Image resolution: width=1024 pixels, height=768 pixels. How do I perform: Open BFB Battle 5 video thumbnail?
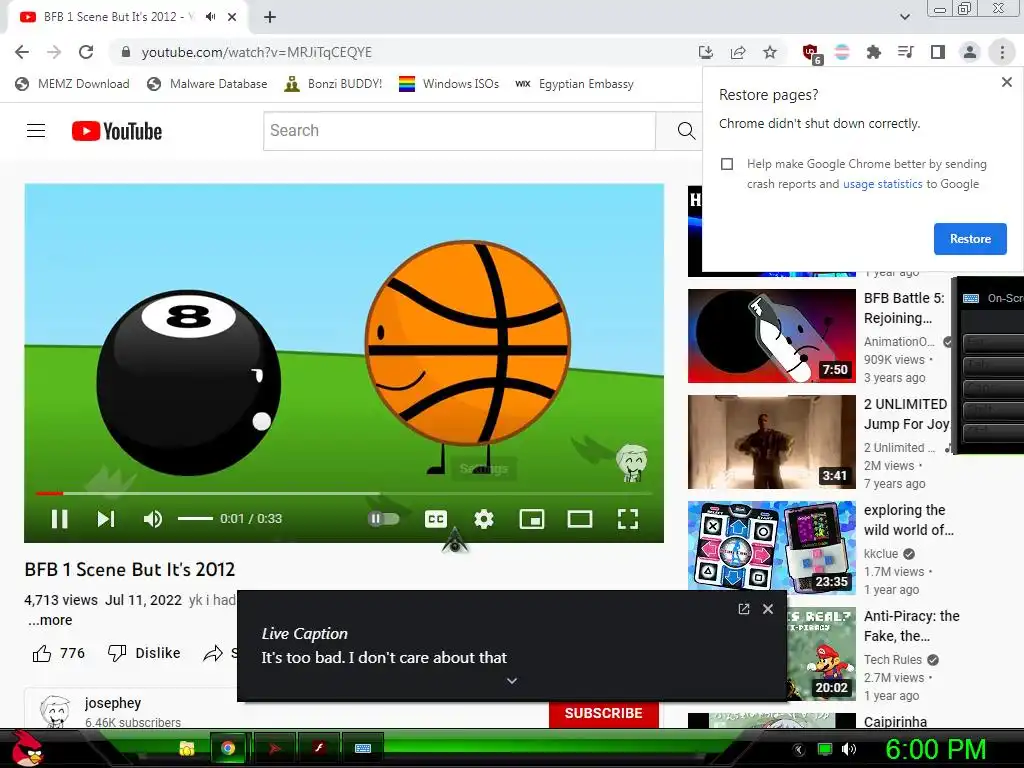click(x=771, y=336)
